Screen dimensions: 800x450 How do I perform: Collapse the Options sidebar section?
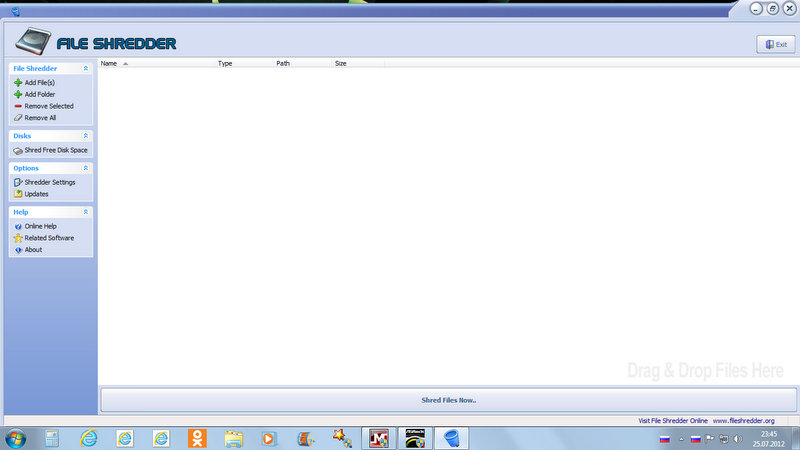coord(86,168)
